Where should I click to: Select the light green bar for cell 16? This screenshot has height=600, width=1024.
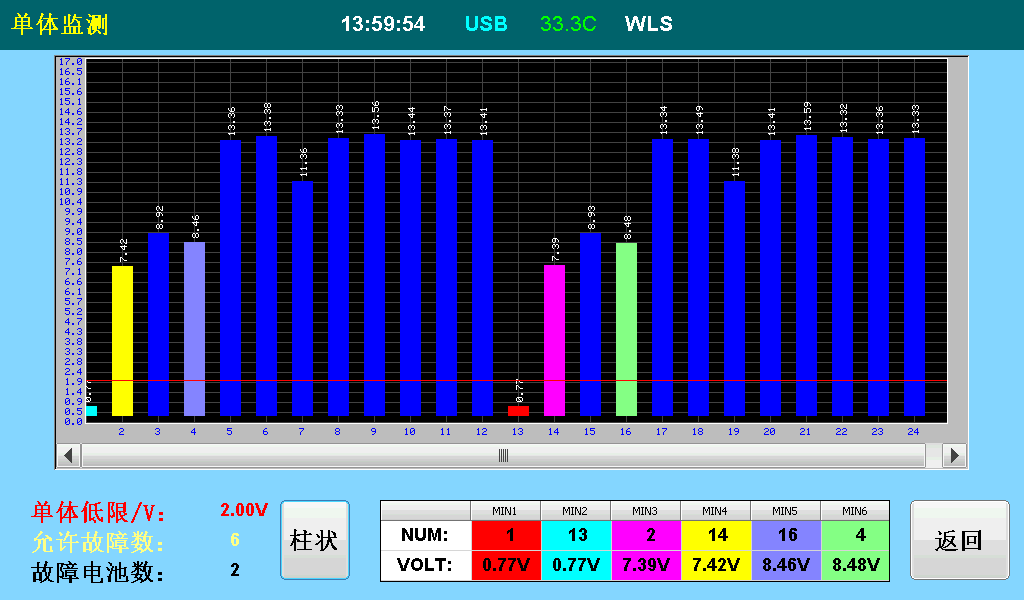[x=626, y=330]
